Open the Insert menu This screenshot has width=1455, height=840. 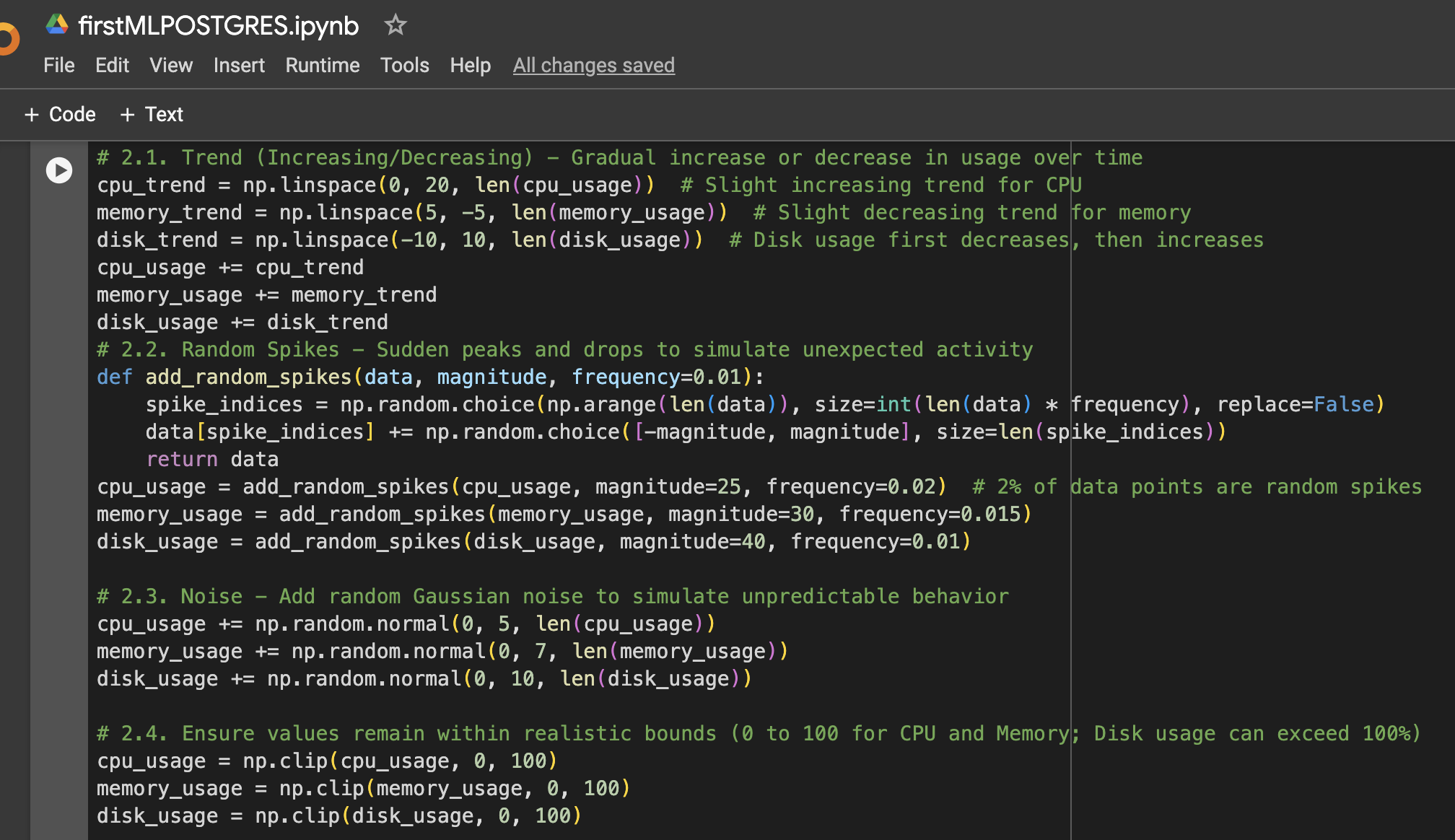tap(239, 65)
